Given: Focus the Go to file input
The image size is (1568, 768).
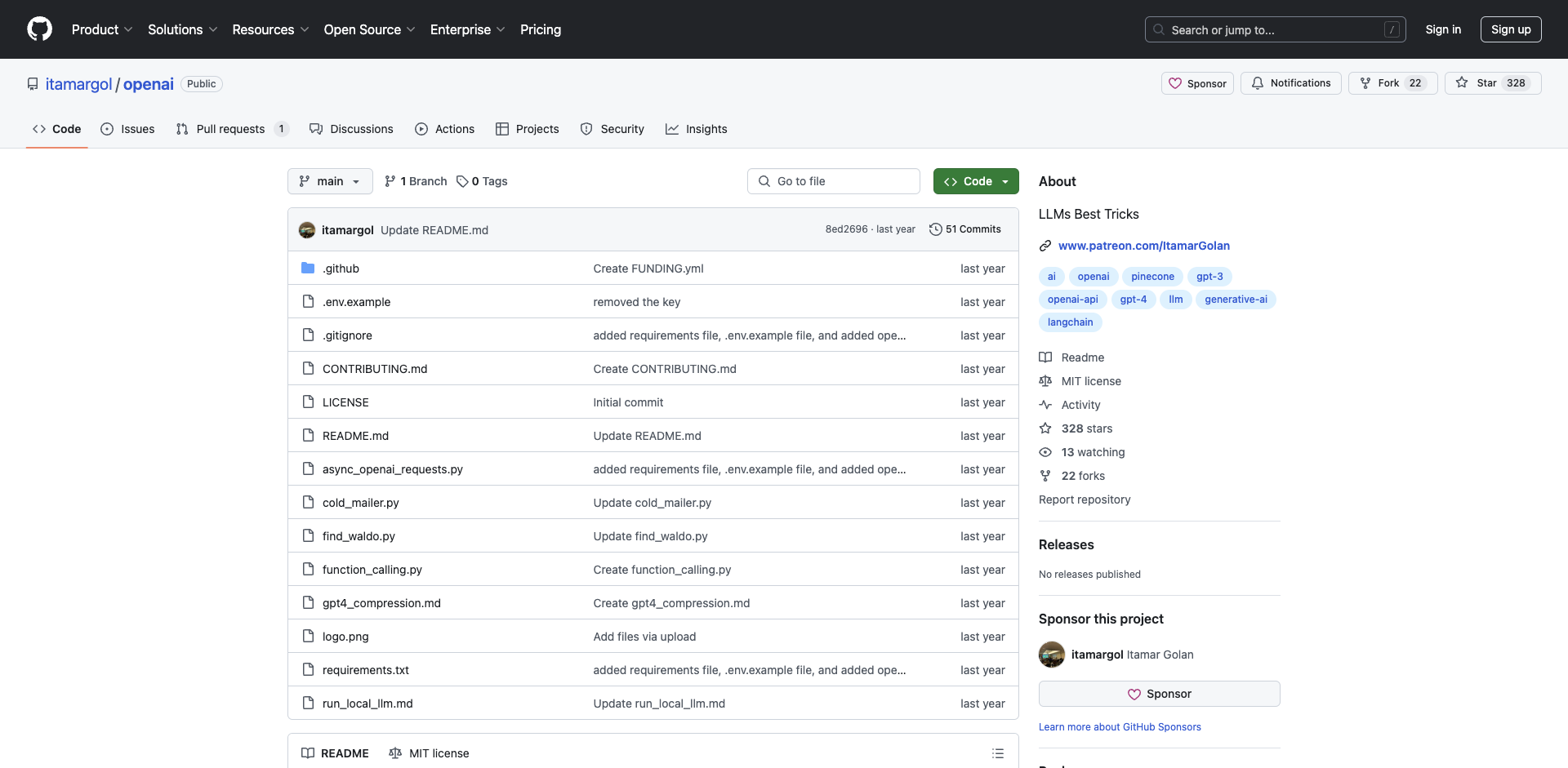Looking at the screenshot, I should coord(834,181).
